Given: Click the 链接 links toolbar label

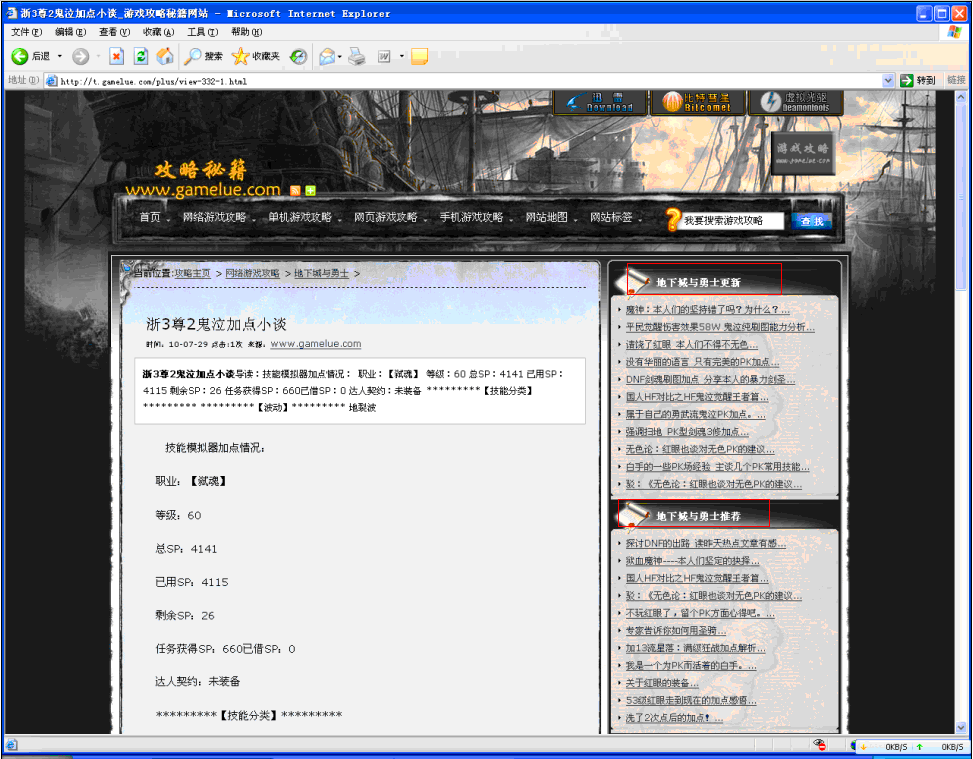Looking at the screenshot, I should [x=956, y=80].
